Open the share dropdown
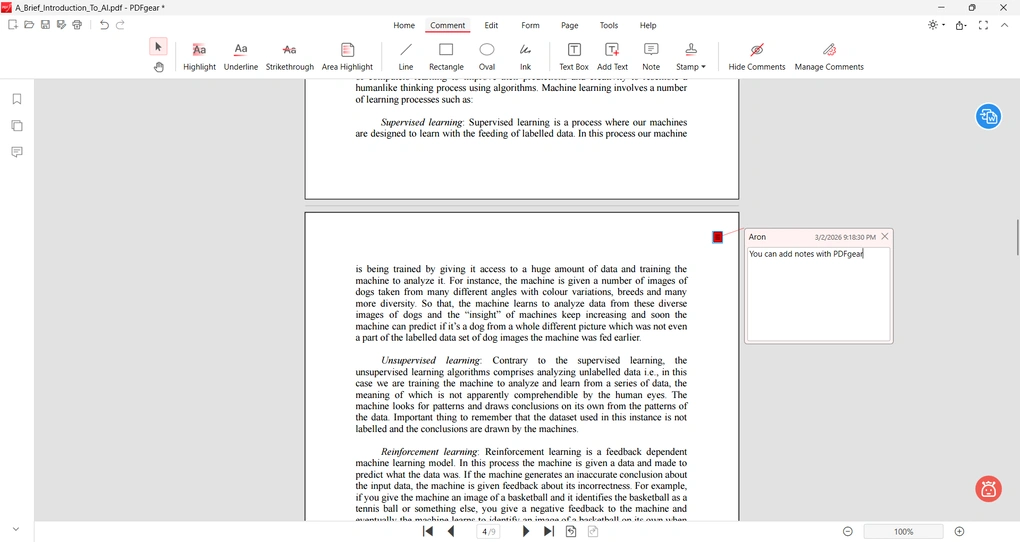 coord(961,25)
